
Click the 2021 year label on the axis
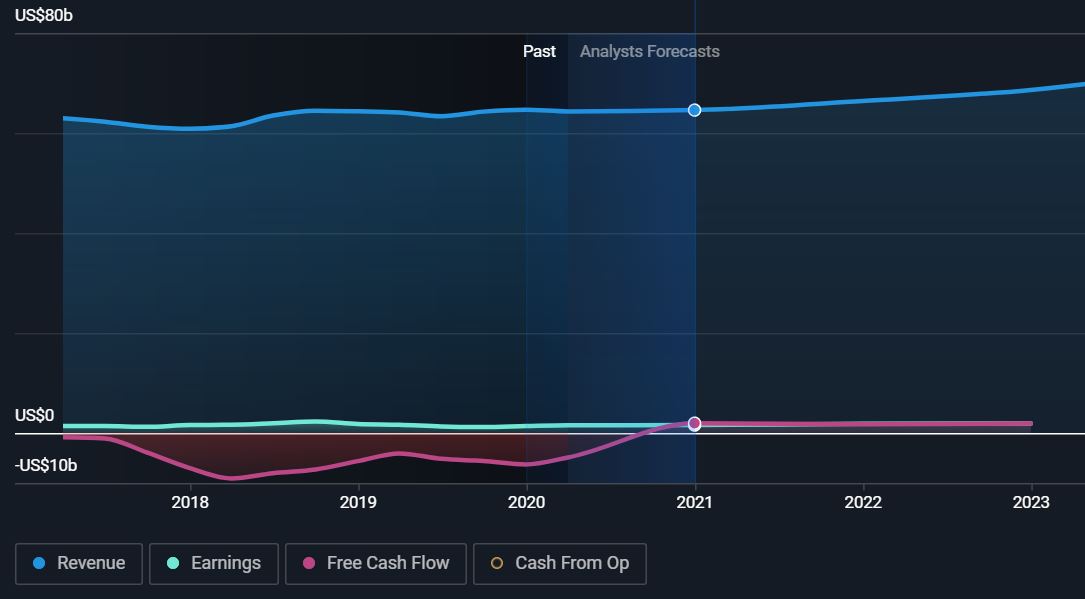(x=694, y=502)
